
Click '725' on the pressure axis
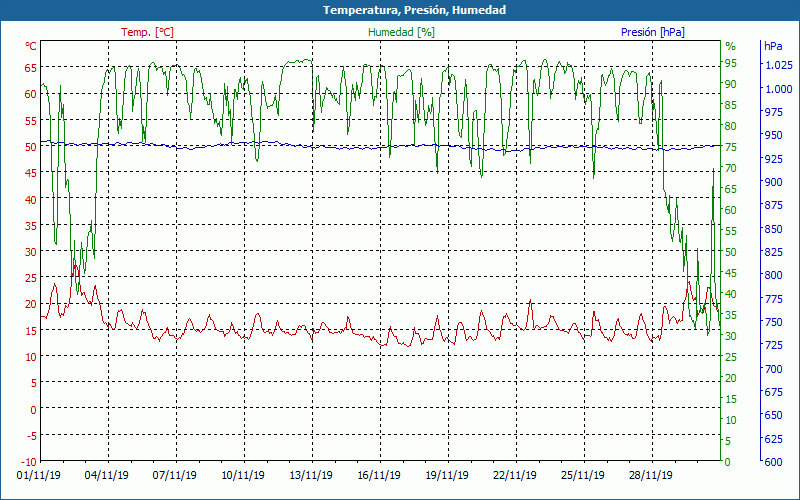[x=774, y=345]
